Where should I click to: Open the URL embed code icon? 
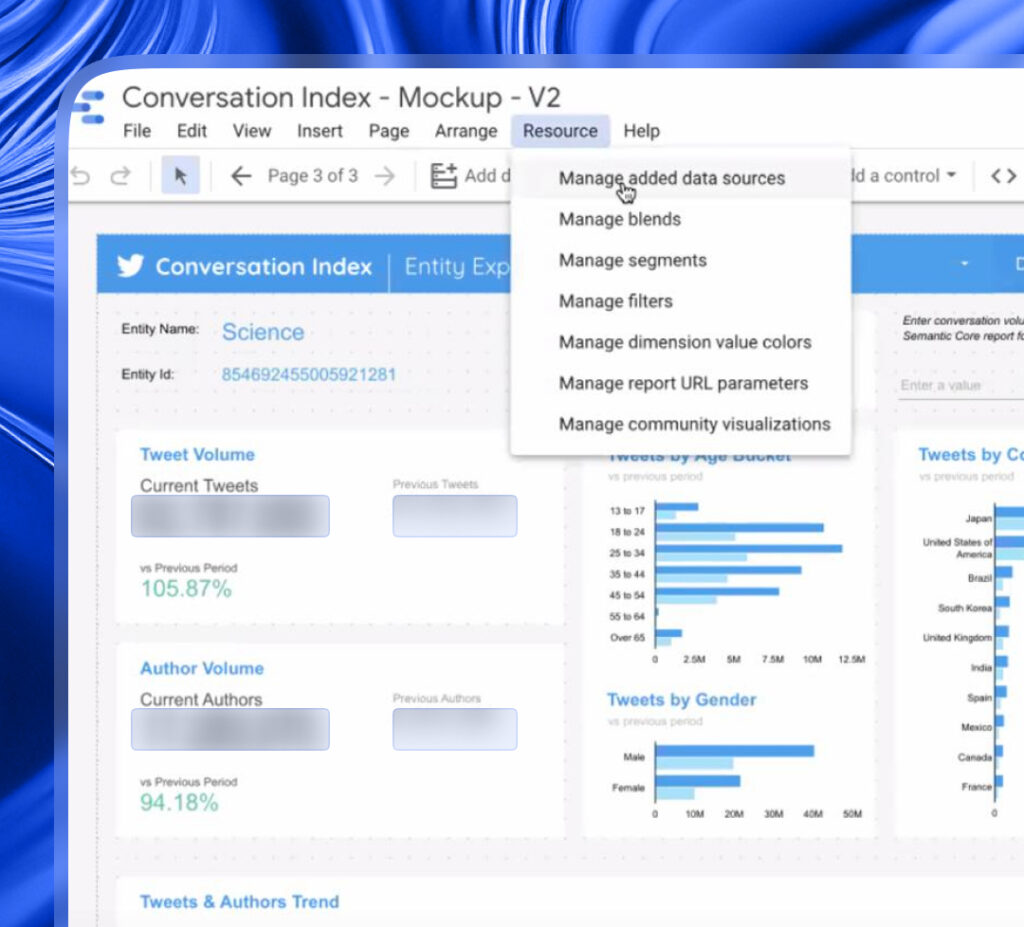click(1003, 176)
